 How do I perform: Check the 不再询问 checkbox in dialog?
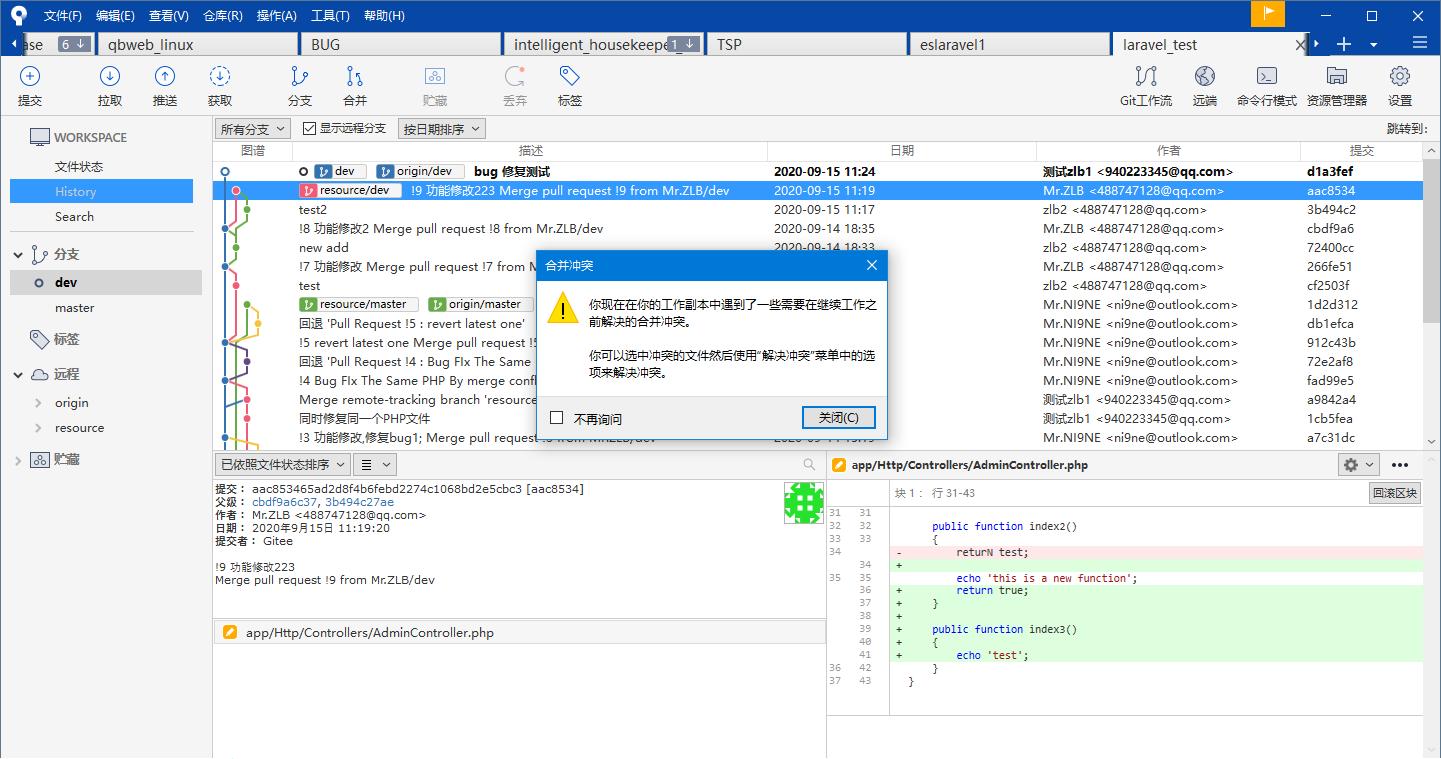[557, 418]
